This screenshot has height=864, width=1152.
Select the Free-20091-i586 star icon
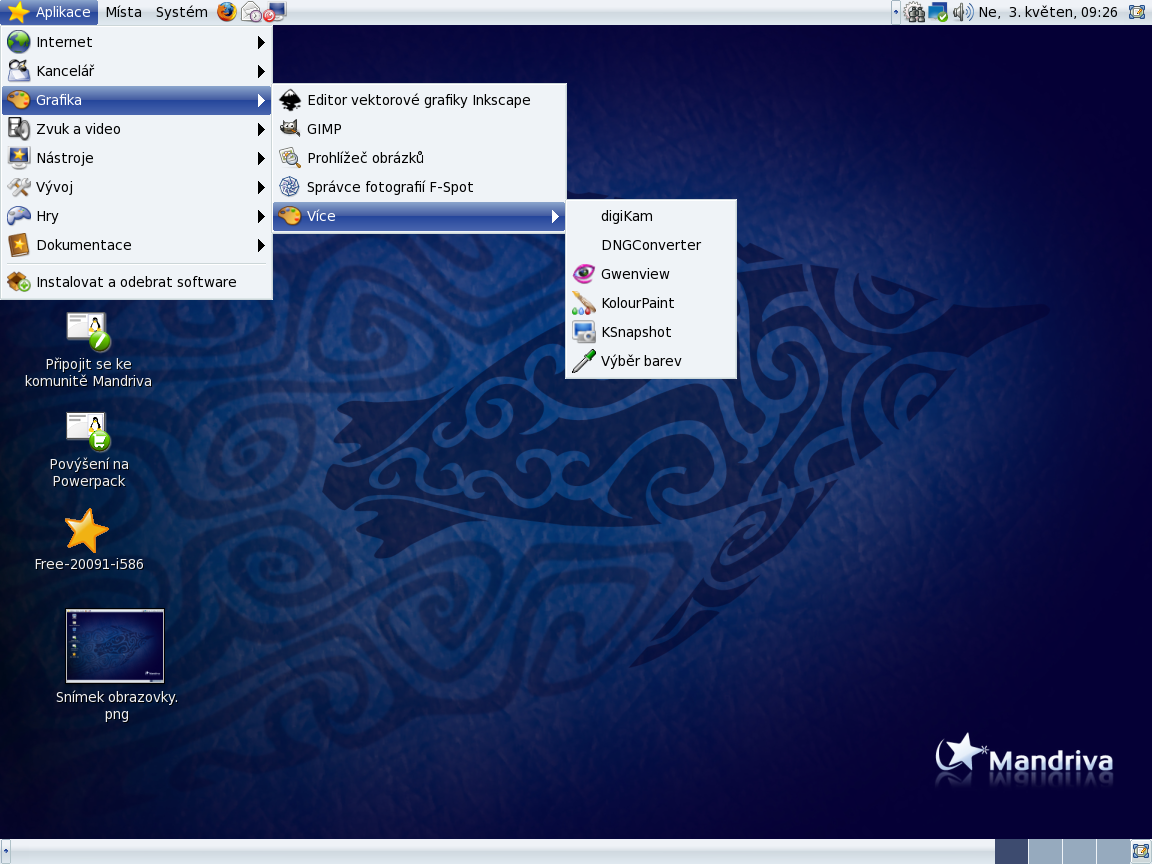point(88,540)
